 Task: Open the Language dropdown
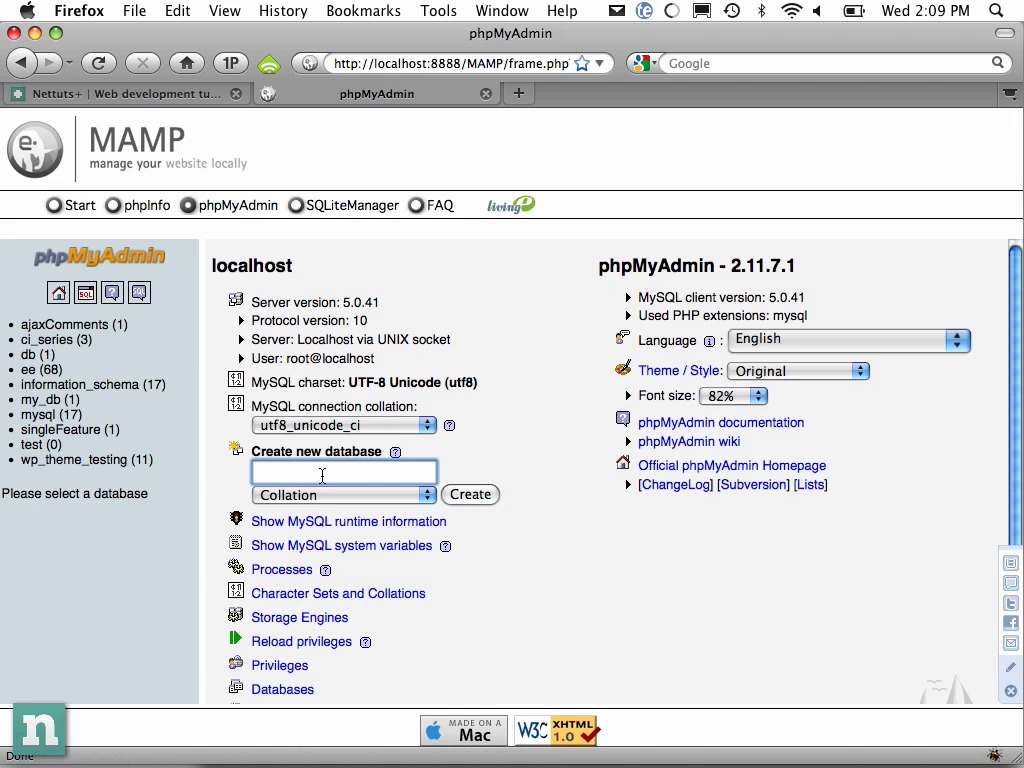(849, 340)
